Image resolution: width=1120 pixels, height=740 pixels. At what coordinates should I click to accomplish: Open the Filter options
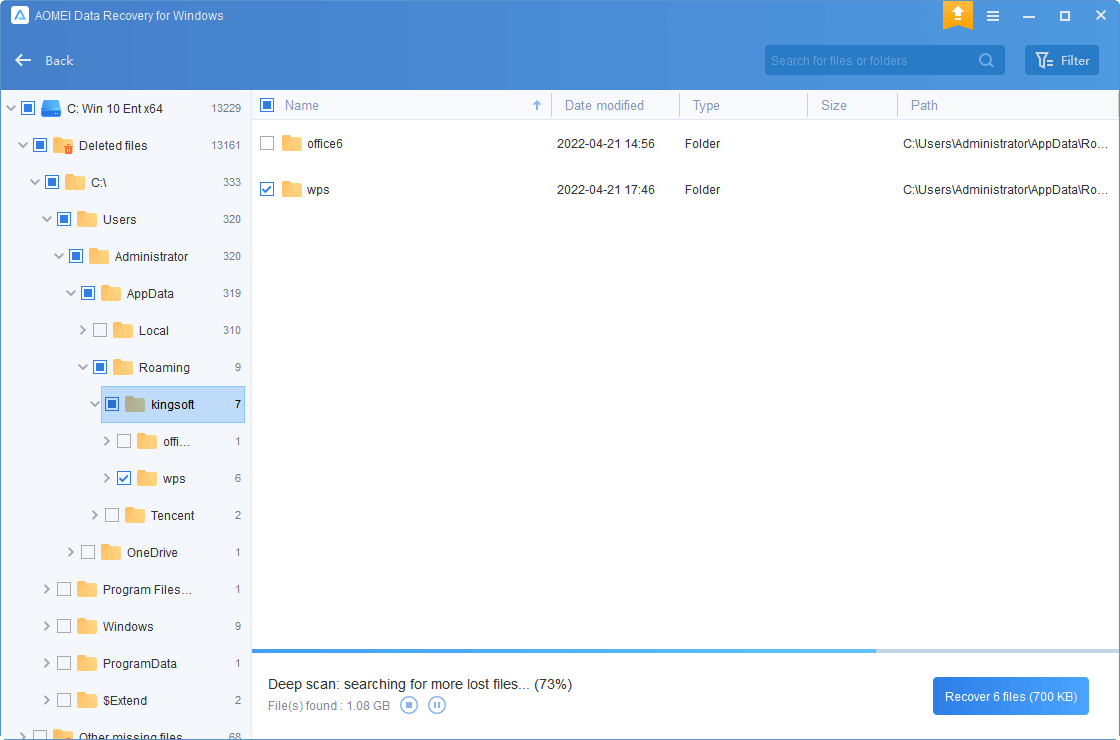click(1062, 61)
